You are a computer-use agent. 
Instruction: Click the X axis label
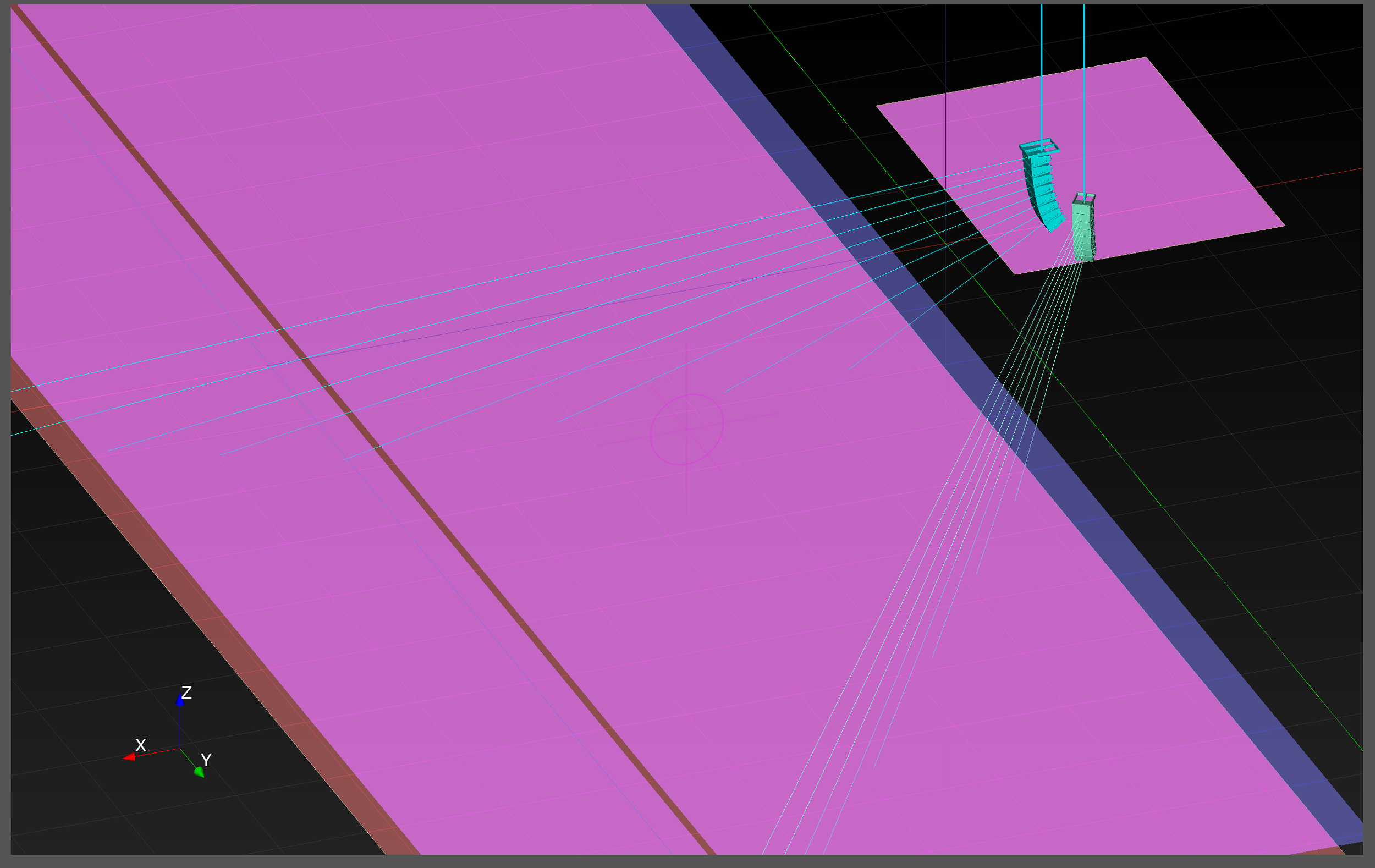pyautogui.click(x=140, y=745)
